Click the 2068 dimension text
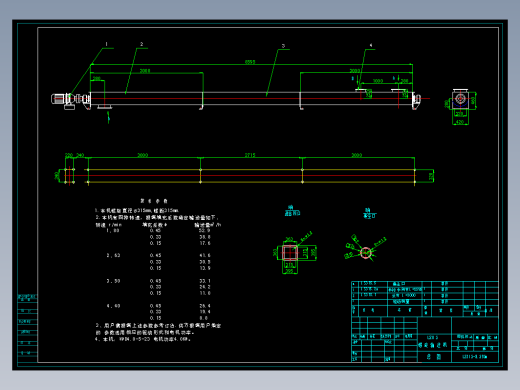The image size is (520, 390). point(145,71)
